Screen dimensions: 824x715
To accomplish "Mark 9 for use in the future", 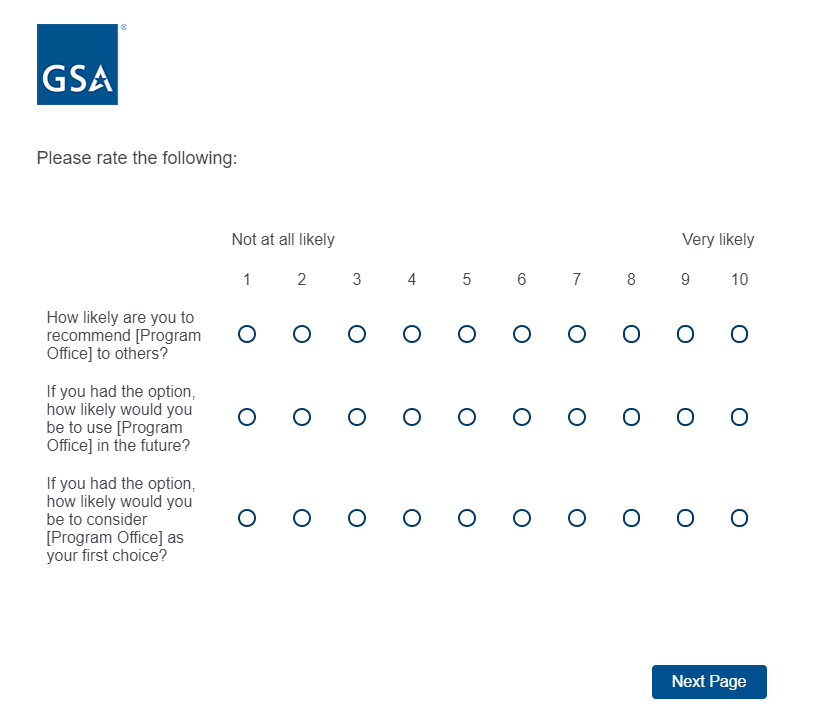I will (x=685, y=416).
